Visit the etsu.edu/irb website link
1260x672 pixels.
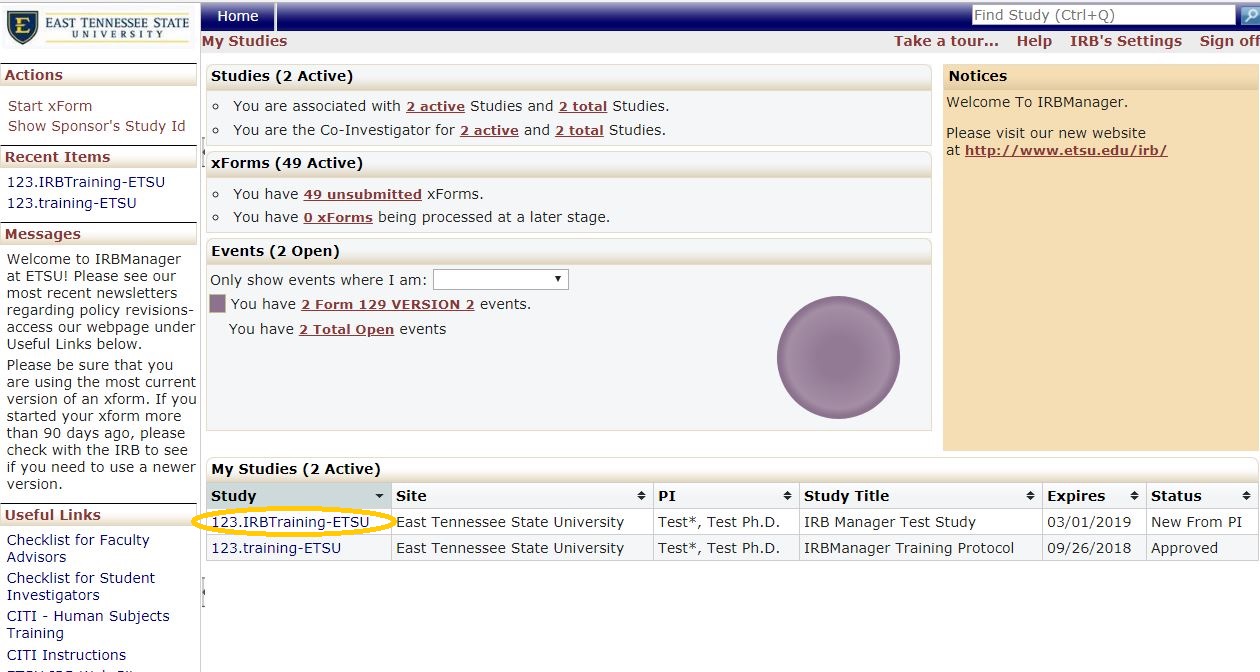(1066, 151)
